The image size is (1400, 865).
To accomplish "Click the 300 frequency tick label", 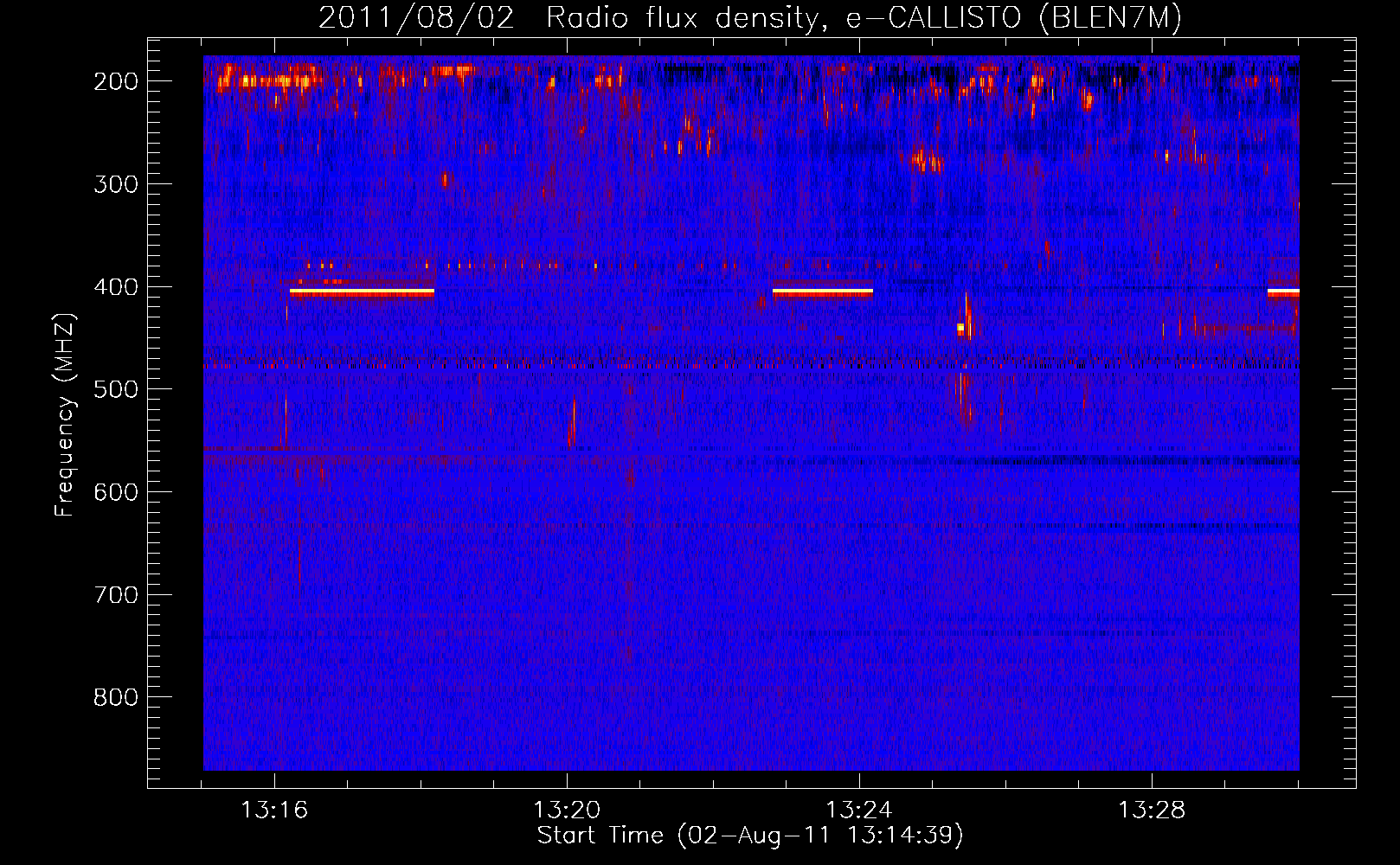I will click(x=116, y=184).
